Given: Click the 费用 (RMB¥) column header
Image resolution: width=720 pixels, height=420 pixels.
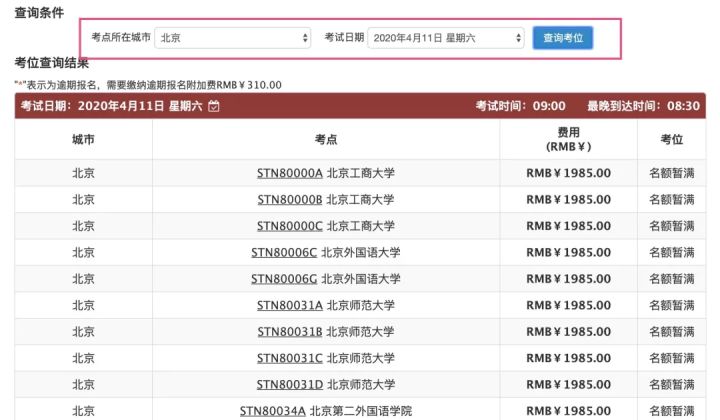Looking at the screenshot, I should pyautogui.click(x=568, y=140).
